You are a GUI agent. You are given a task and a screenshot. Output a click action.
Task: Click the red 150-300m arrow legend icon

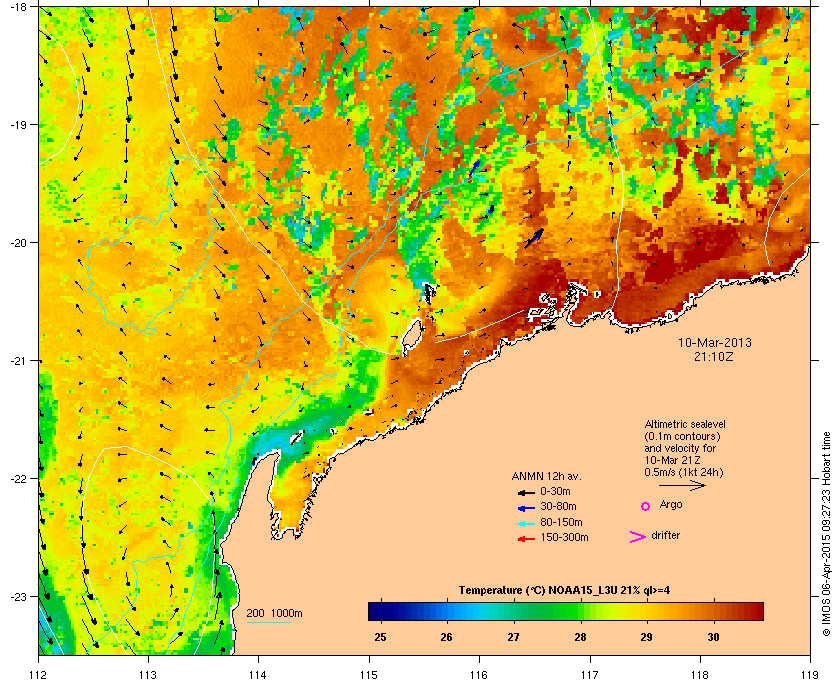click(x=526, y=539)
